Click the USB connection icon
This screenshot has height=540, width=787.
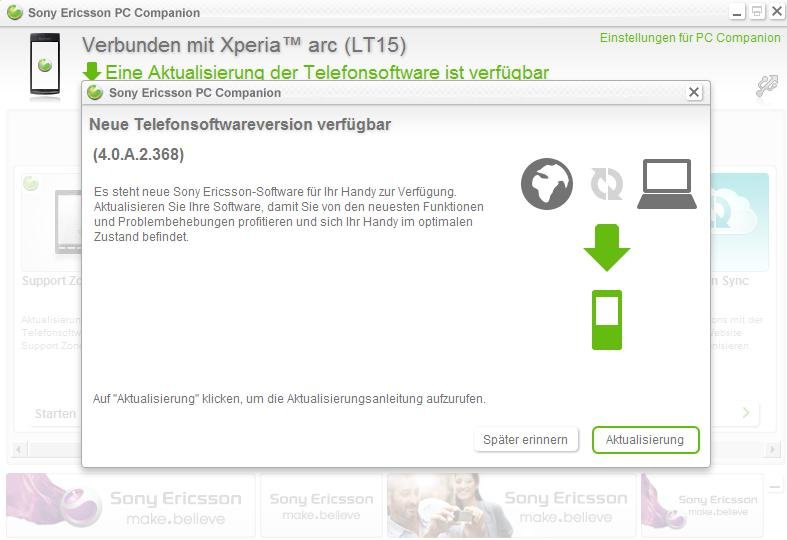pyautogui.click(x=767, y=86)
